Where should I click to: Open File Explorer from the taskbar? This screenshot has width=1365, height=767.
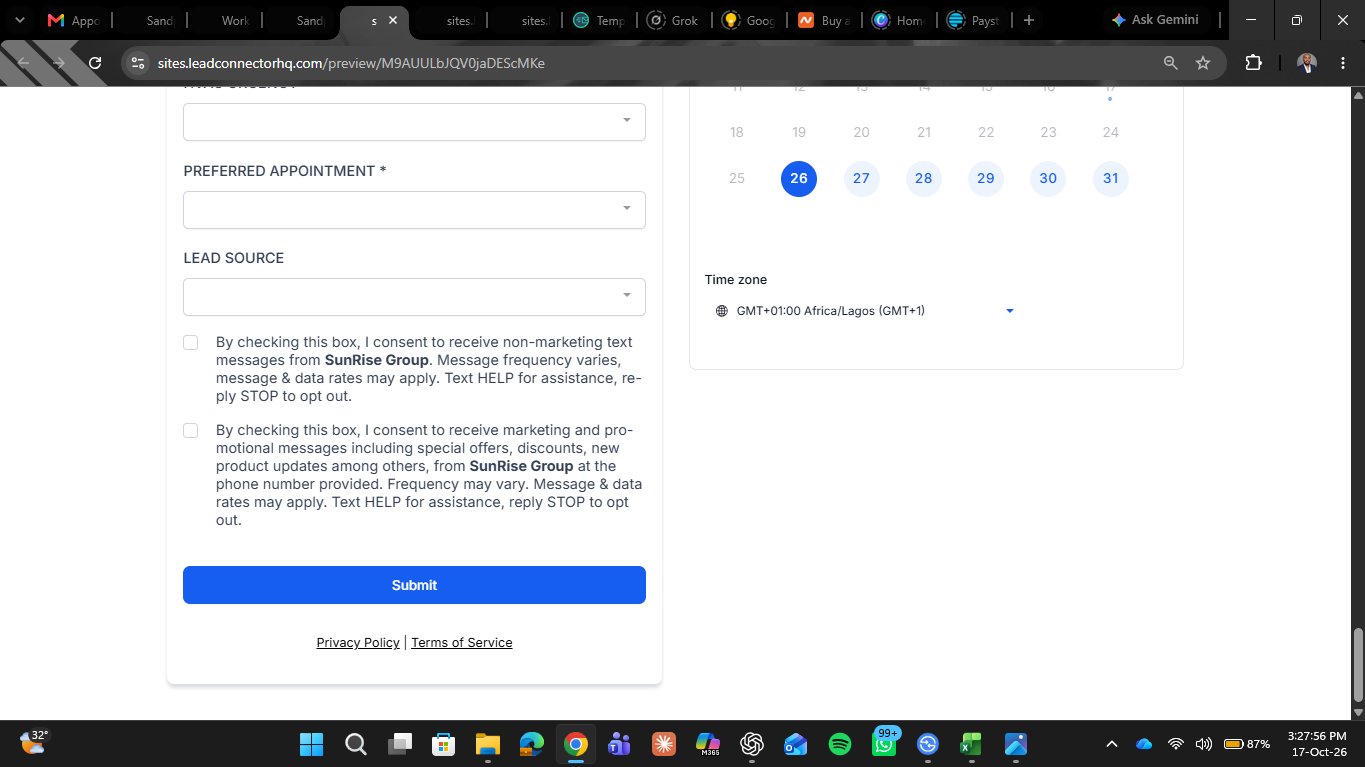tap(487, 744)
